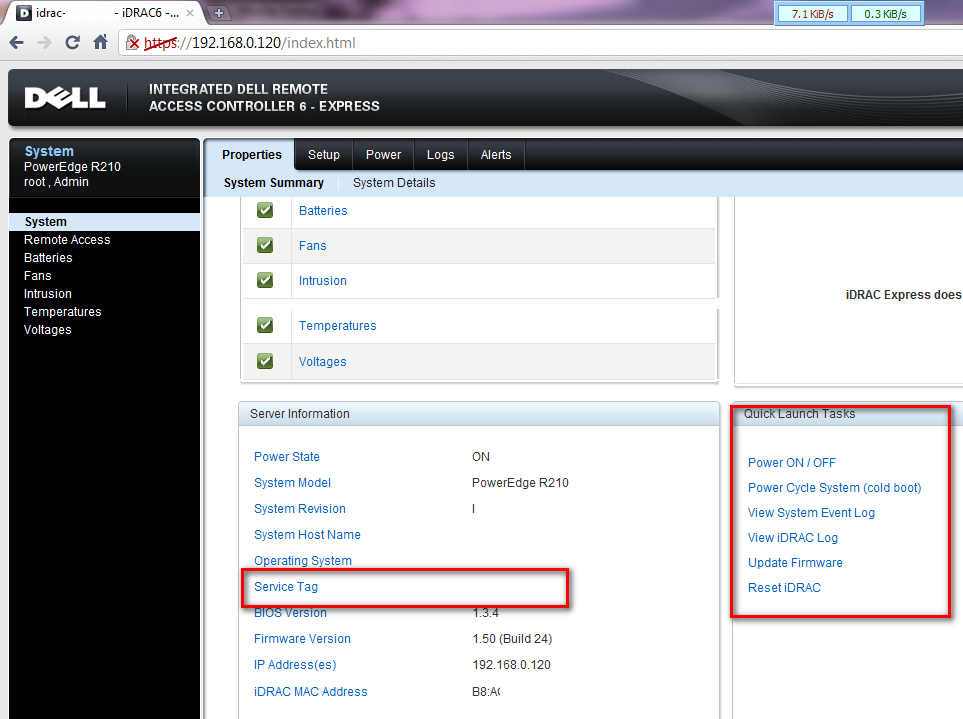Click the Server Information panel header
Screen dimensions: 963x719
tap(479, 414)
